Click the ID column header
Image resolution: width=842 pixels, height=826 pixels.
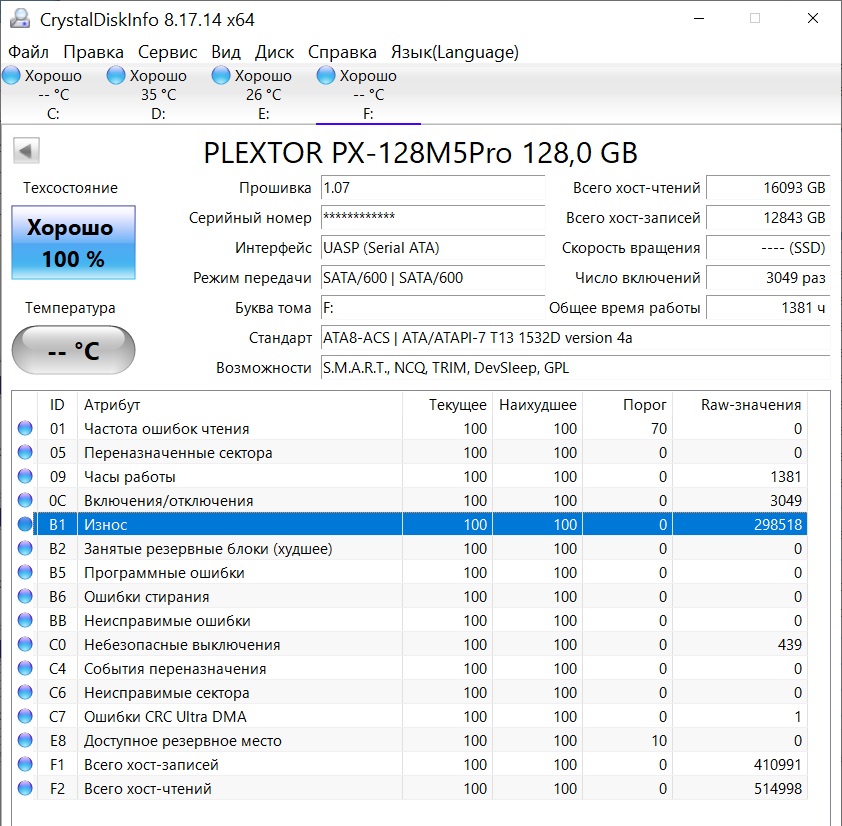[57, 405]
